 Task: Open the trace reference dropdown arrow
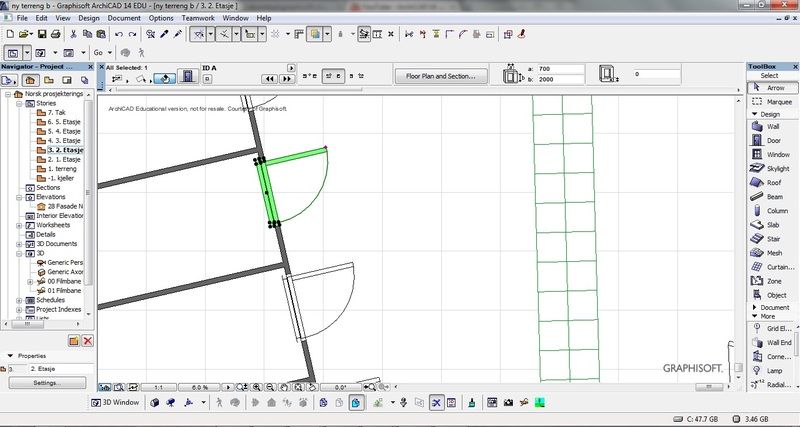pyautogui.click(x=327, y=34)
